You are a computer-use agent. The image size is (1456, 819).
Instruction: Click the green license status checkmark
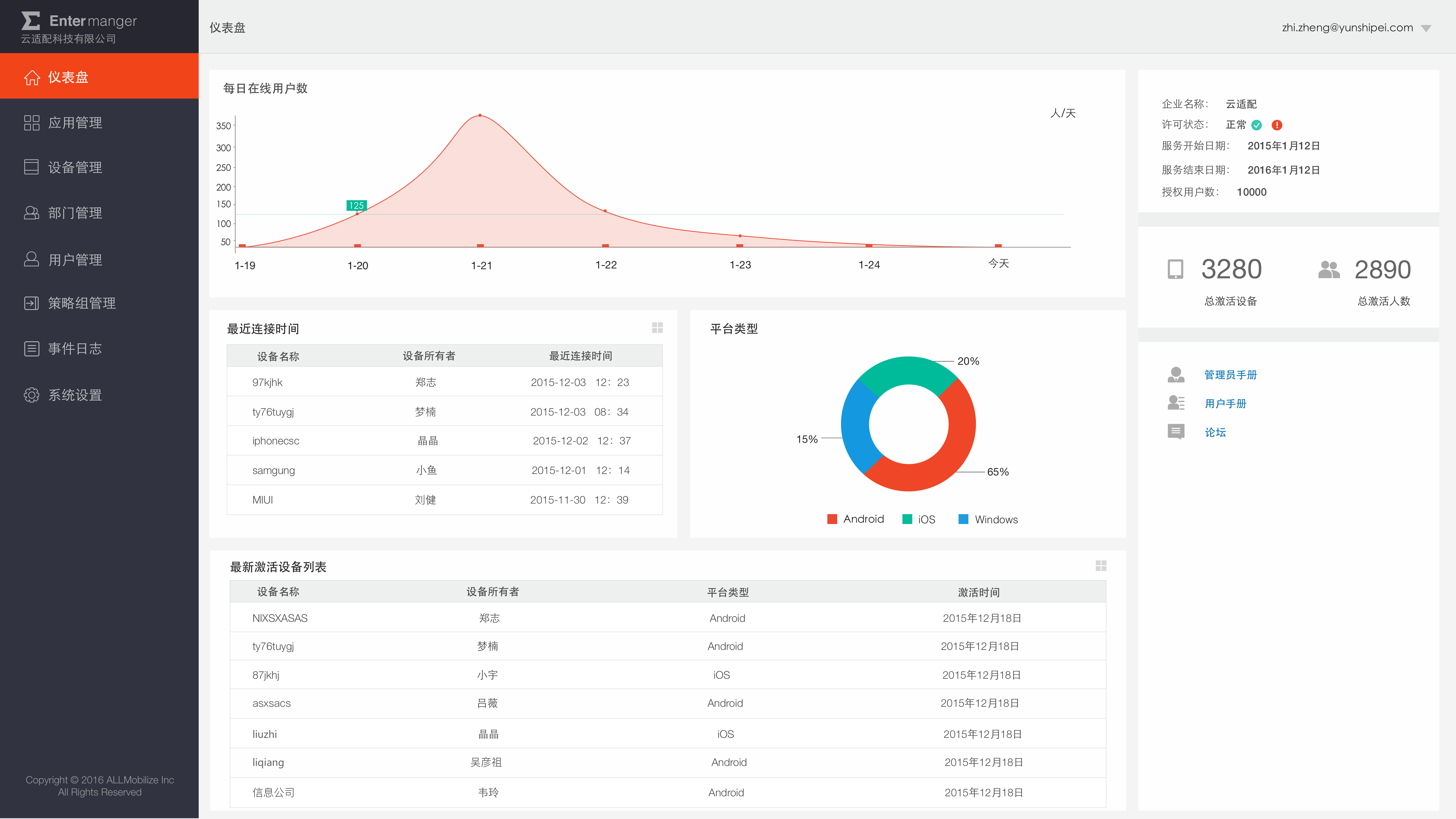click(x=1257, y=125)
